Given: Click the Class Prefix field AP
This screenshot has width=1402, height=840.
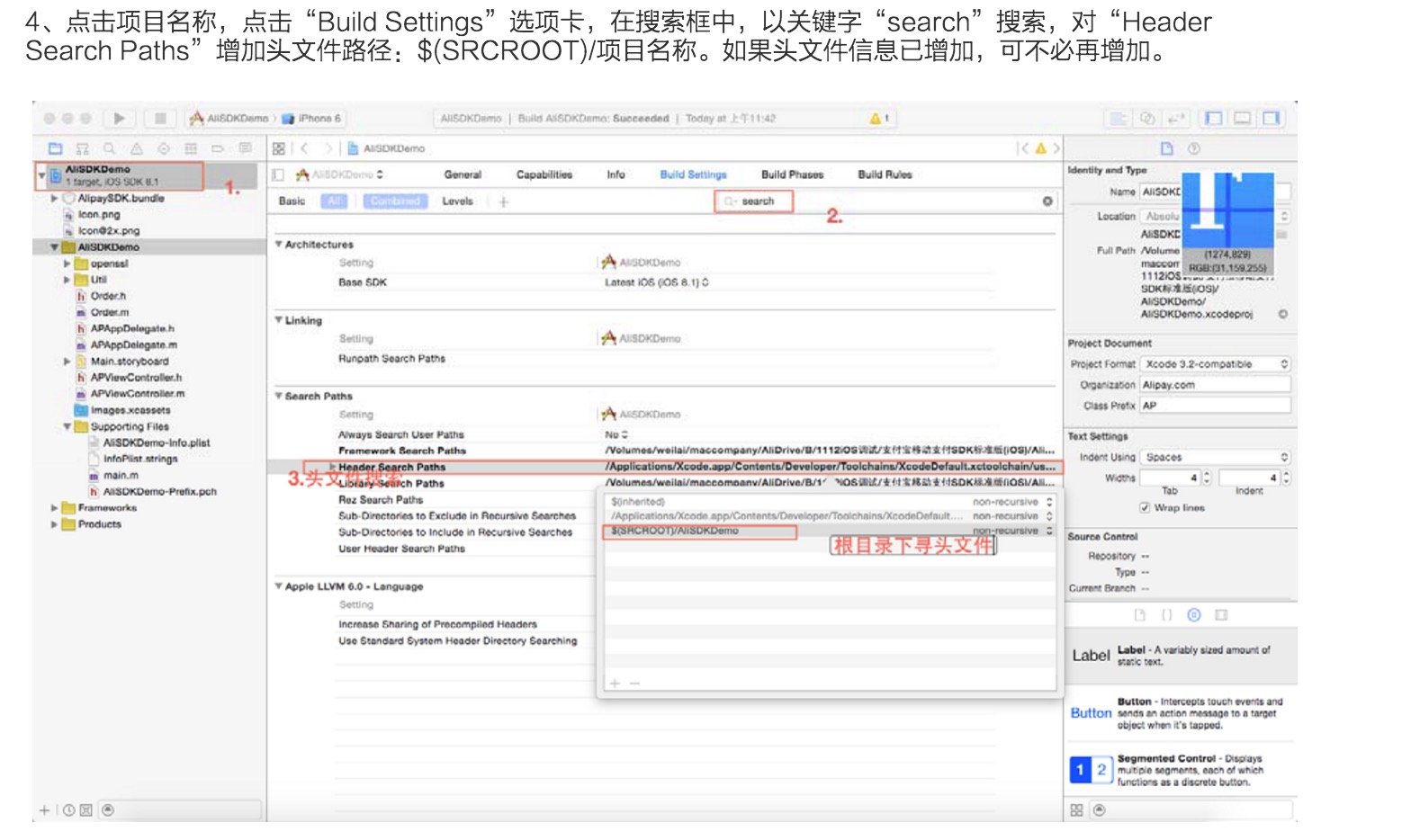Looking at the screenshot, I should pos(1215,406).
